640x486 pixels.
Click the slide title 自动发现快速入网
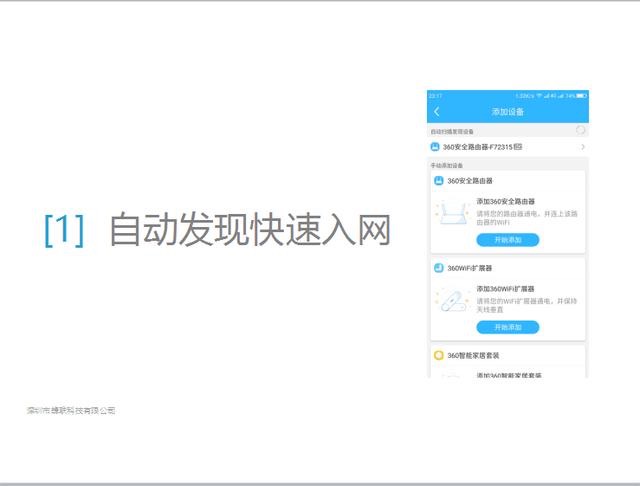click(x=248, y=230)
